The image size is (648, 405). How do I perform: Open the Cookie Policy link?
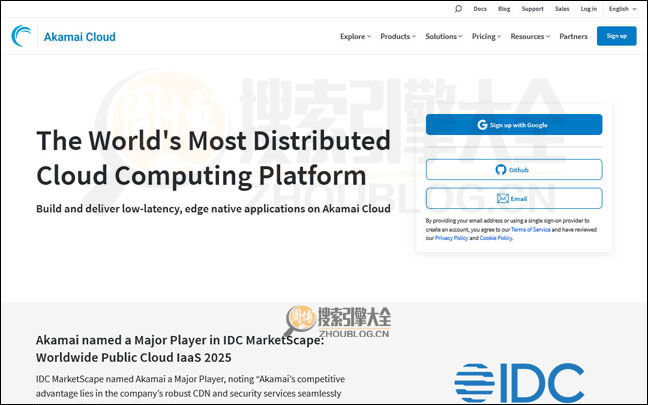point(496,238)
